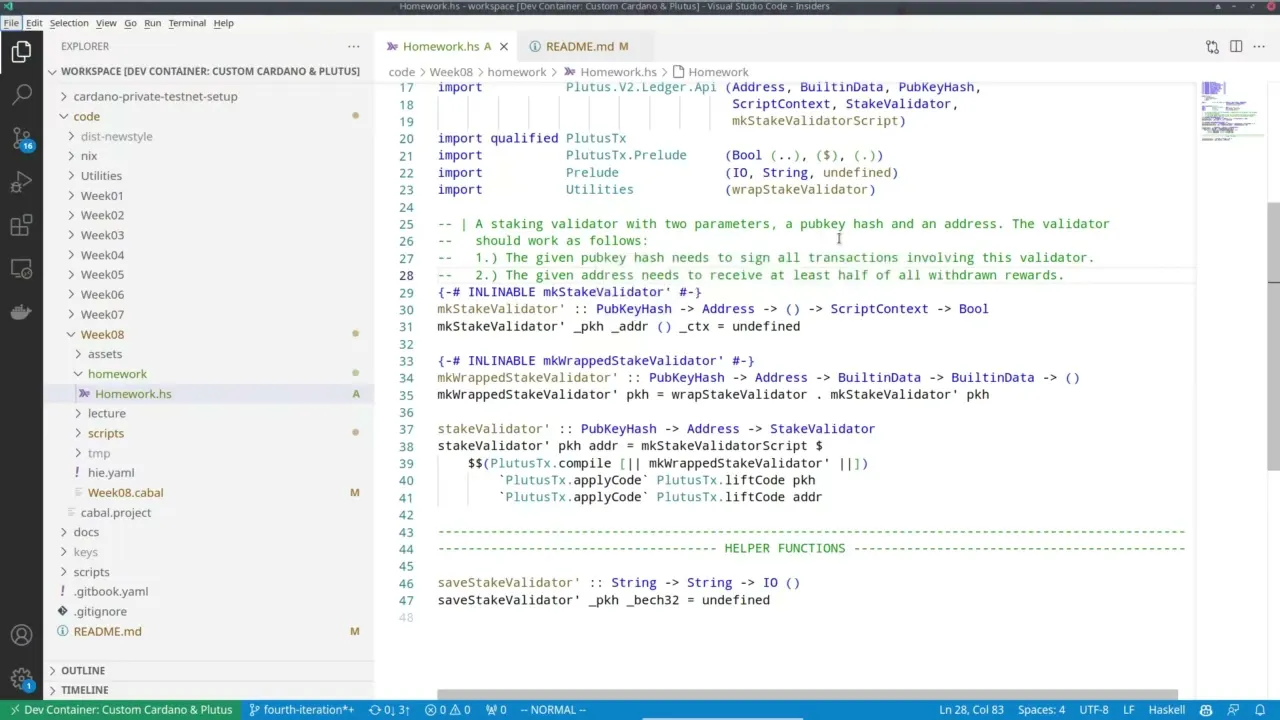This screenshot has height=720, width=1280.
Task: Open the Docker view
Action: 21,313
